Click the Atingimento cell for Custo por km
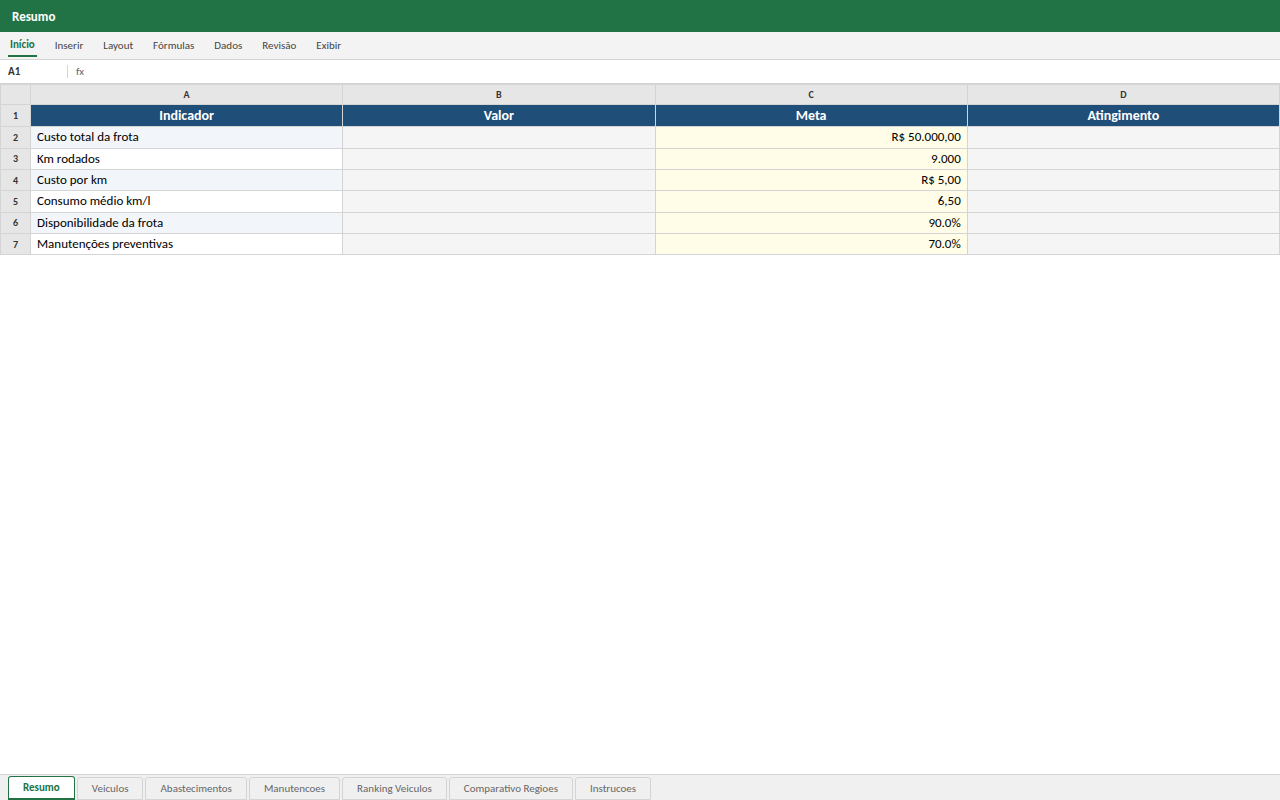Image resolution: width=1280 pixels, height=800 pixels. (1123, 180)
